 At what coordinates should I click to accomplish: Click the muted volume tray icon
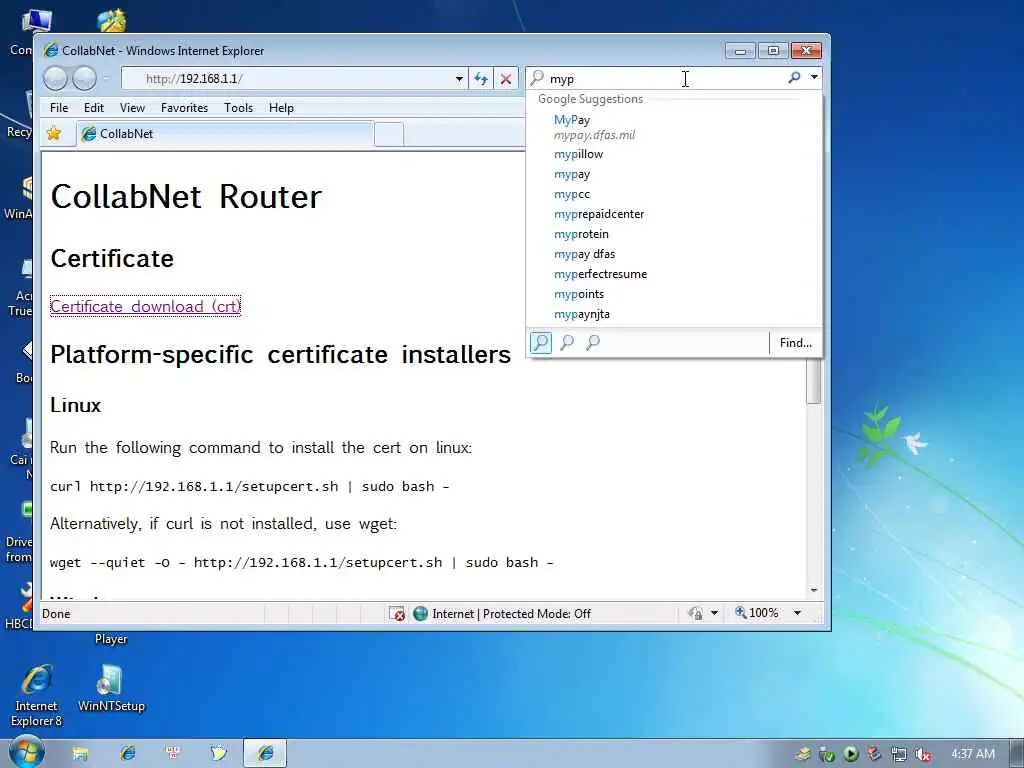click(923, 754)
